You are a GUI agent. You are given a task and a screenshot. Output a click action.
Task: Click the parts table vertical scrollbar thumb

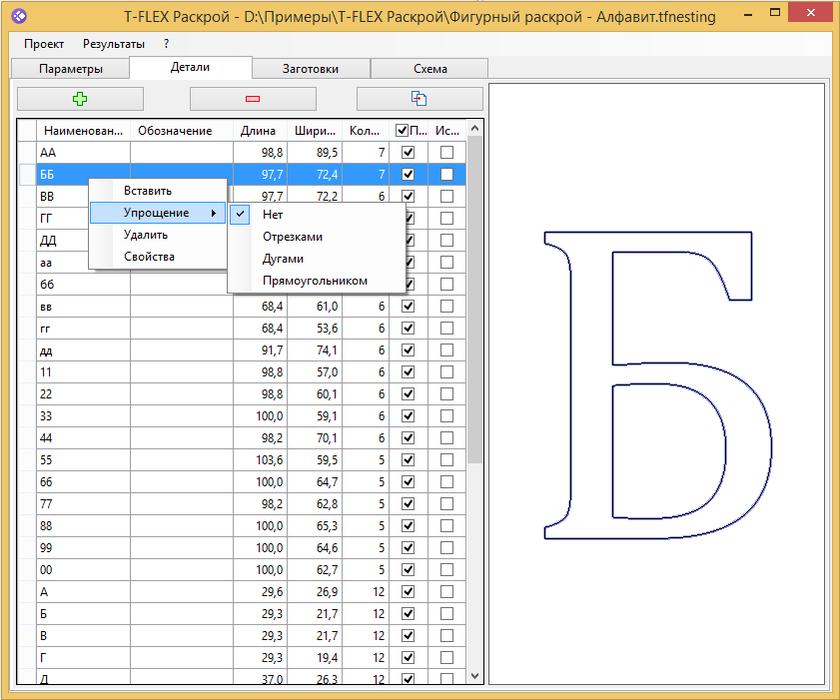[x=475, y=300]
